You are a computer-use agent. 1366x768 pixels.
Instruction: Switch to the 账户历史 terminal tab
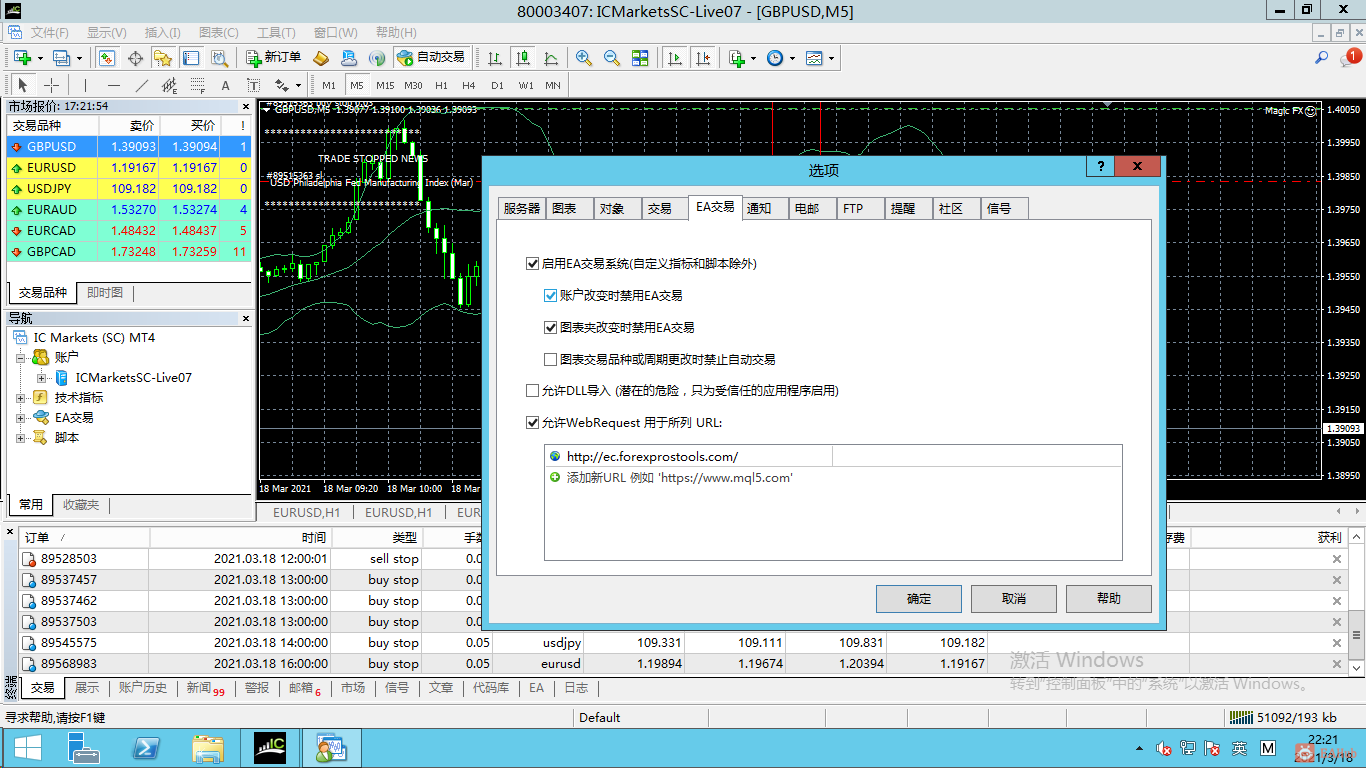(143, 688)
